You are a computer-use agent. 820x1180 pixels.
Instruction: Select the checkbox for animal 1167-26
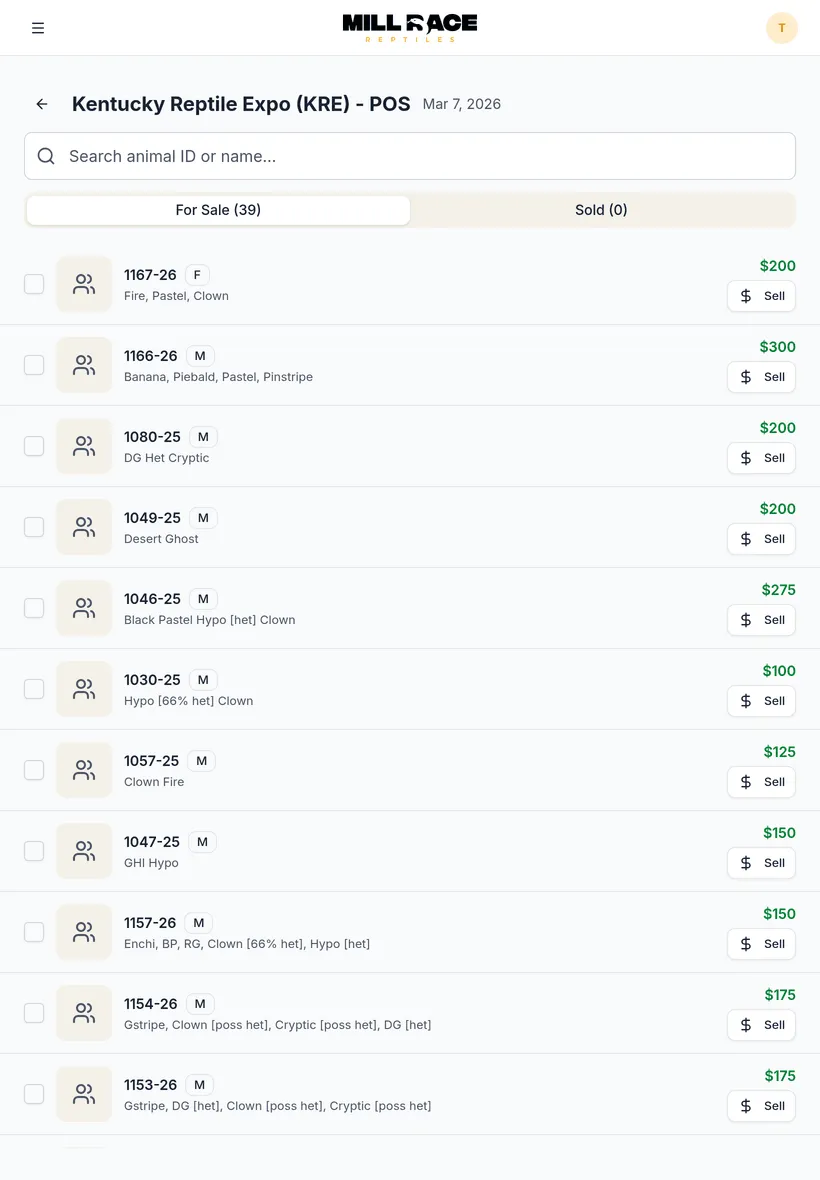tap(34, 284)
